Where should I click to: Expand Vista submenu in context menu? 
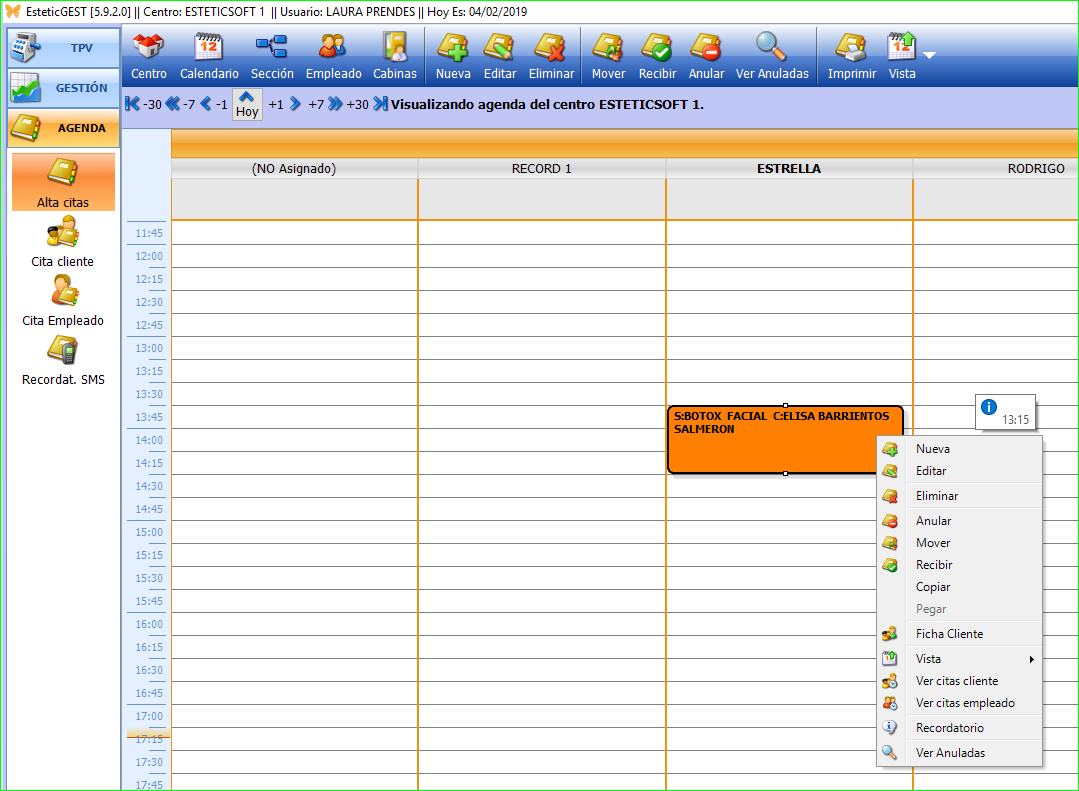click(x=960, y=659)
